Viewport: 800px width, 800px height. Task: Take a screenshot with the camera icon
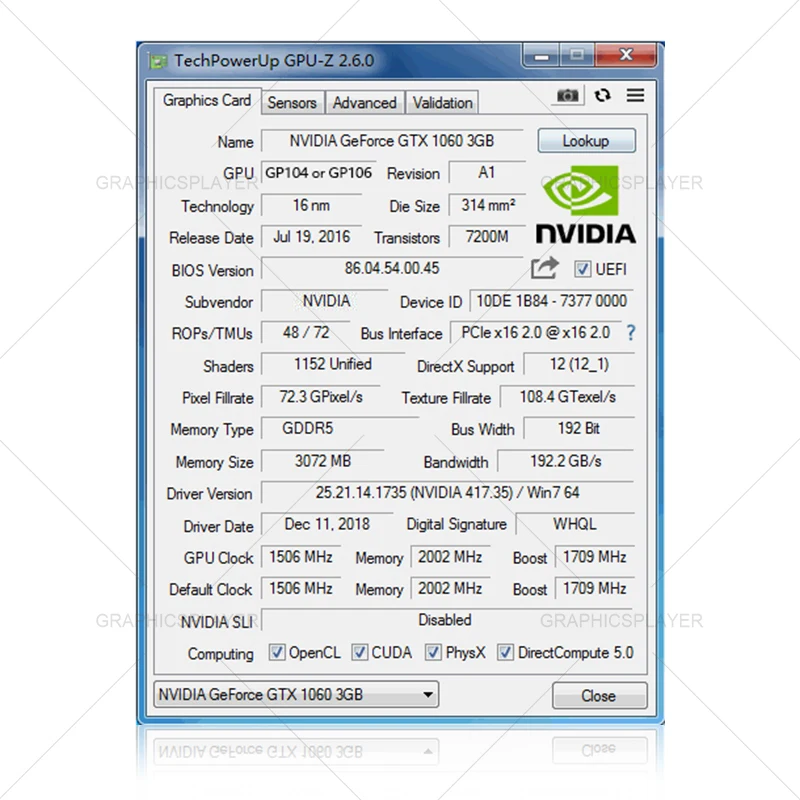(567, 95)
